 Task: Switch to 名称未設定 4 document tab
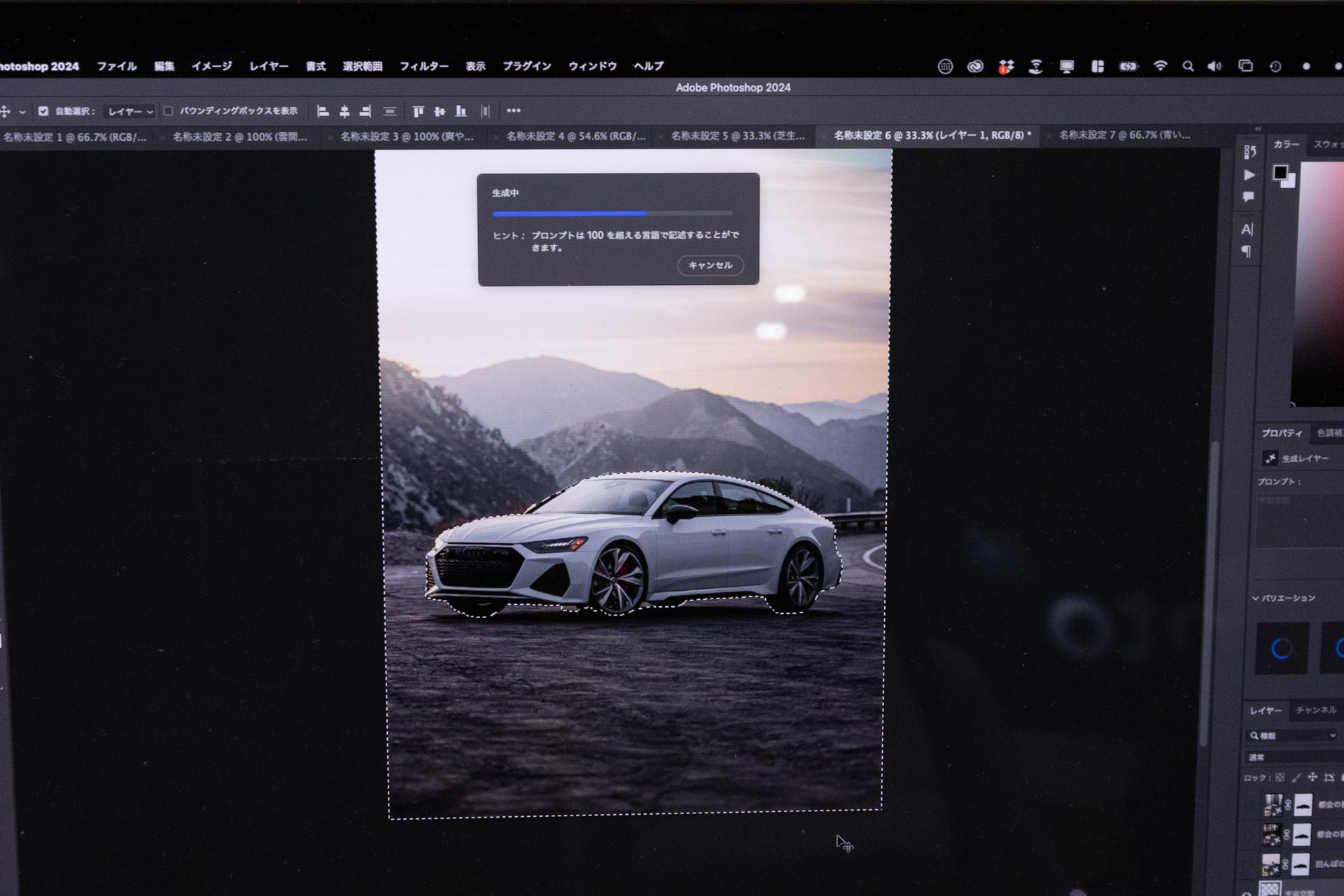coord(575,136)
